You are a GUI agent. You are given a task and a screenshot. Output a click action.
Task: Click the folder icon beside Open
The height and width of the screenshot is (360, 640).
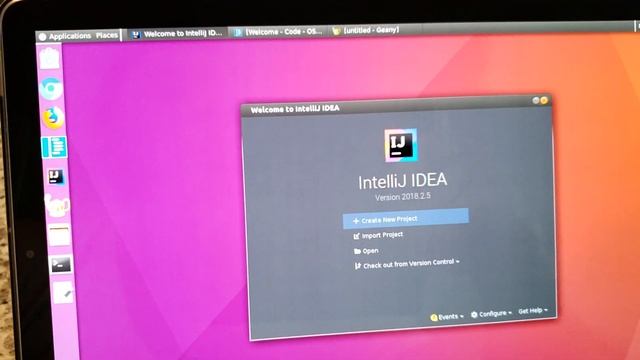point(357,251)
